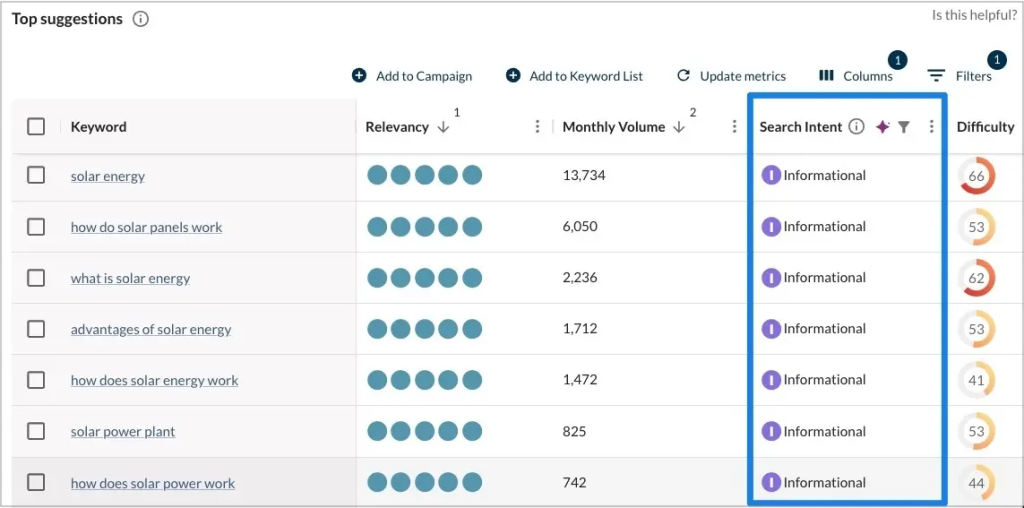Open the Search Intent column options menu
Screen dimensions: 1024x508
point(931,127)
